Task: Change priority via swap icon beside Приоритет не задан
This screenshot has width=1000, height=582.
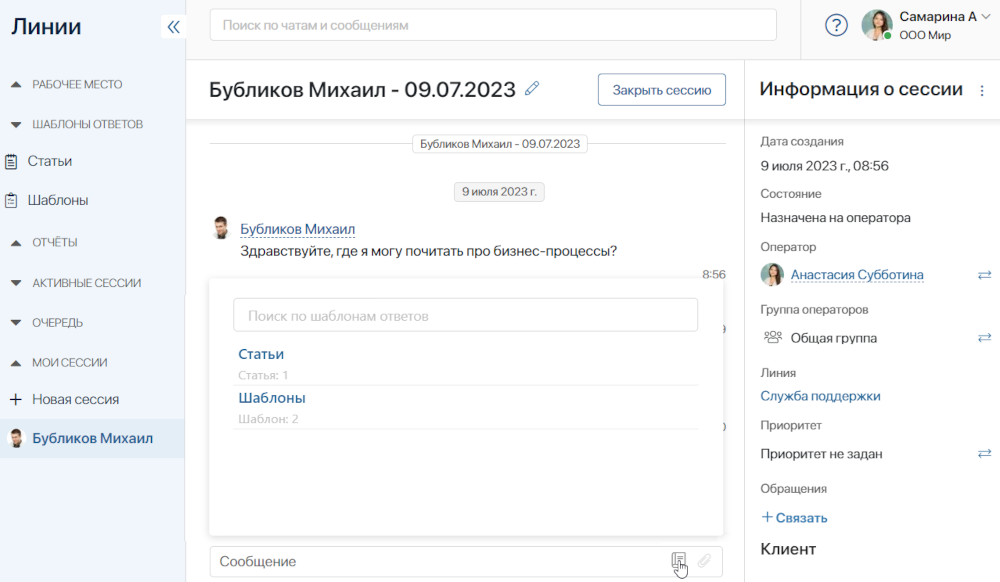Action: (985, 453)
